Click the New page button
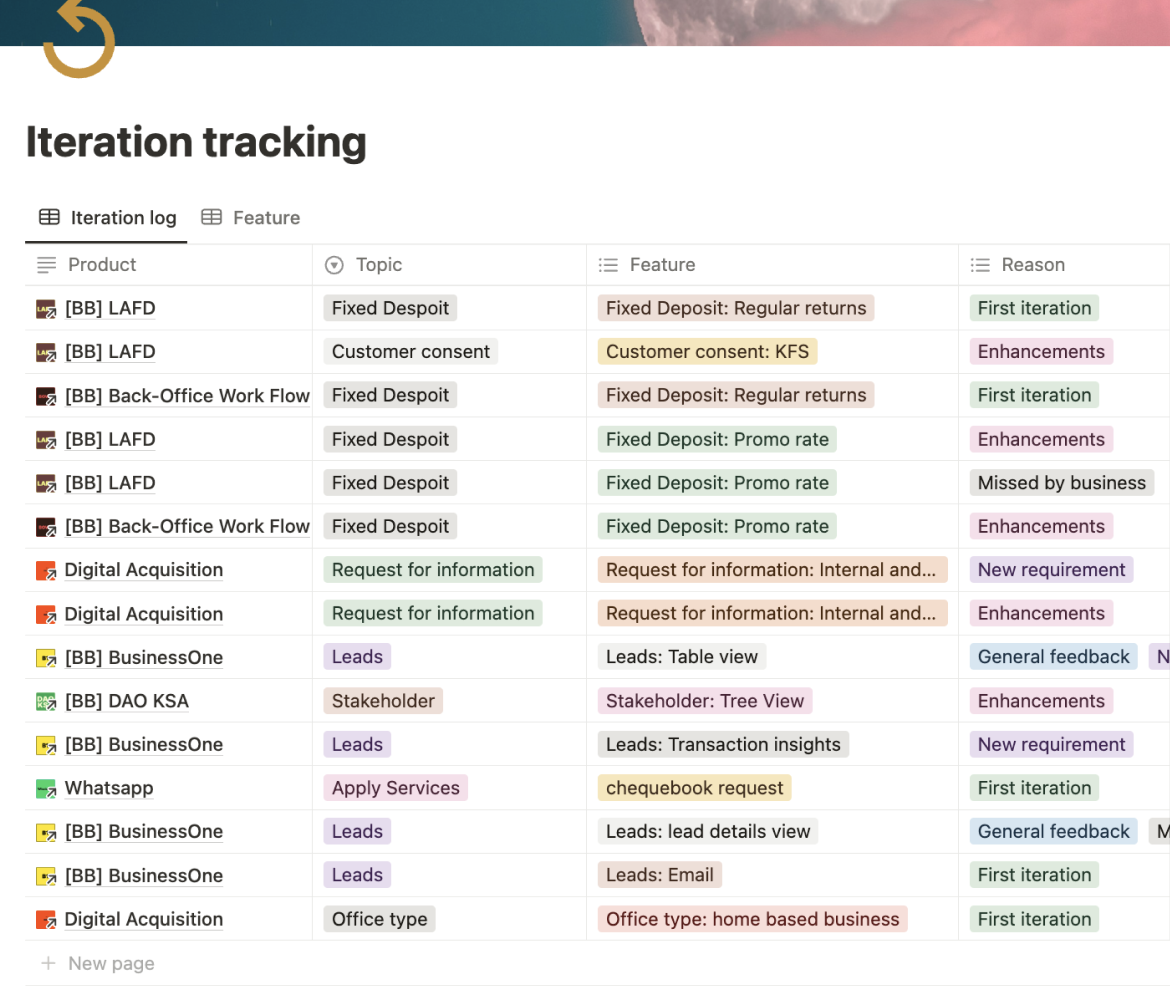 tap(111, 964)
